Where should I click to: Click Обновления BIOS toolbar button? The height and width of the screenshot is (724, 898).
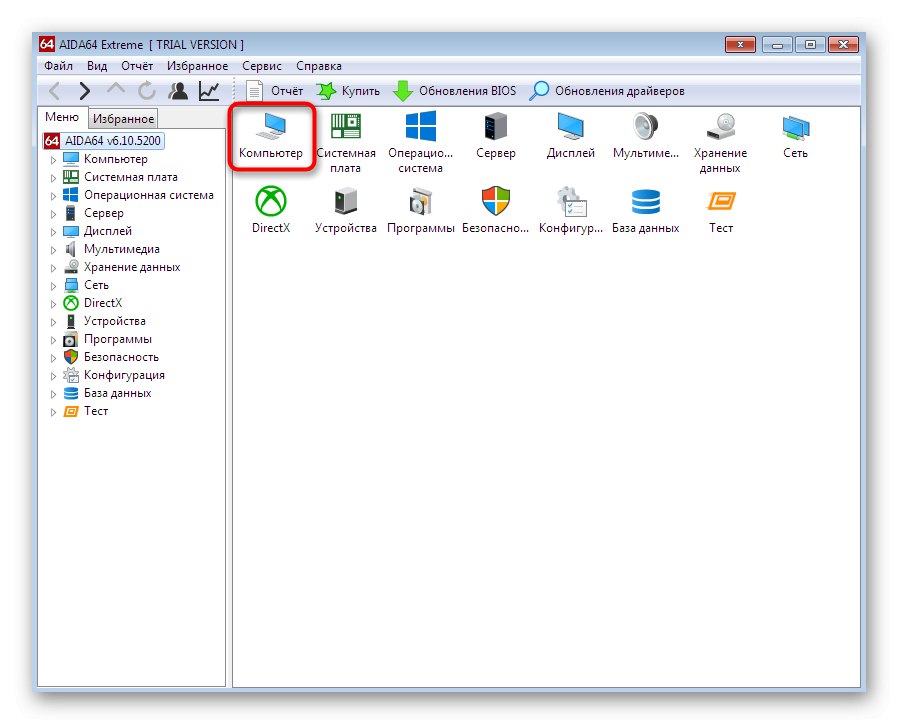[455, 90]
